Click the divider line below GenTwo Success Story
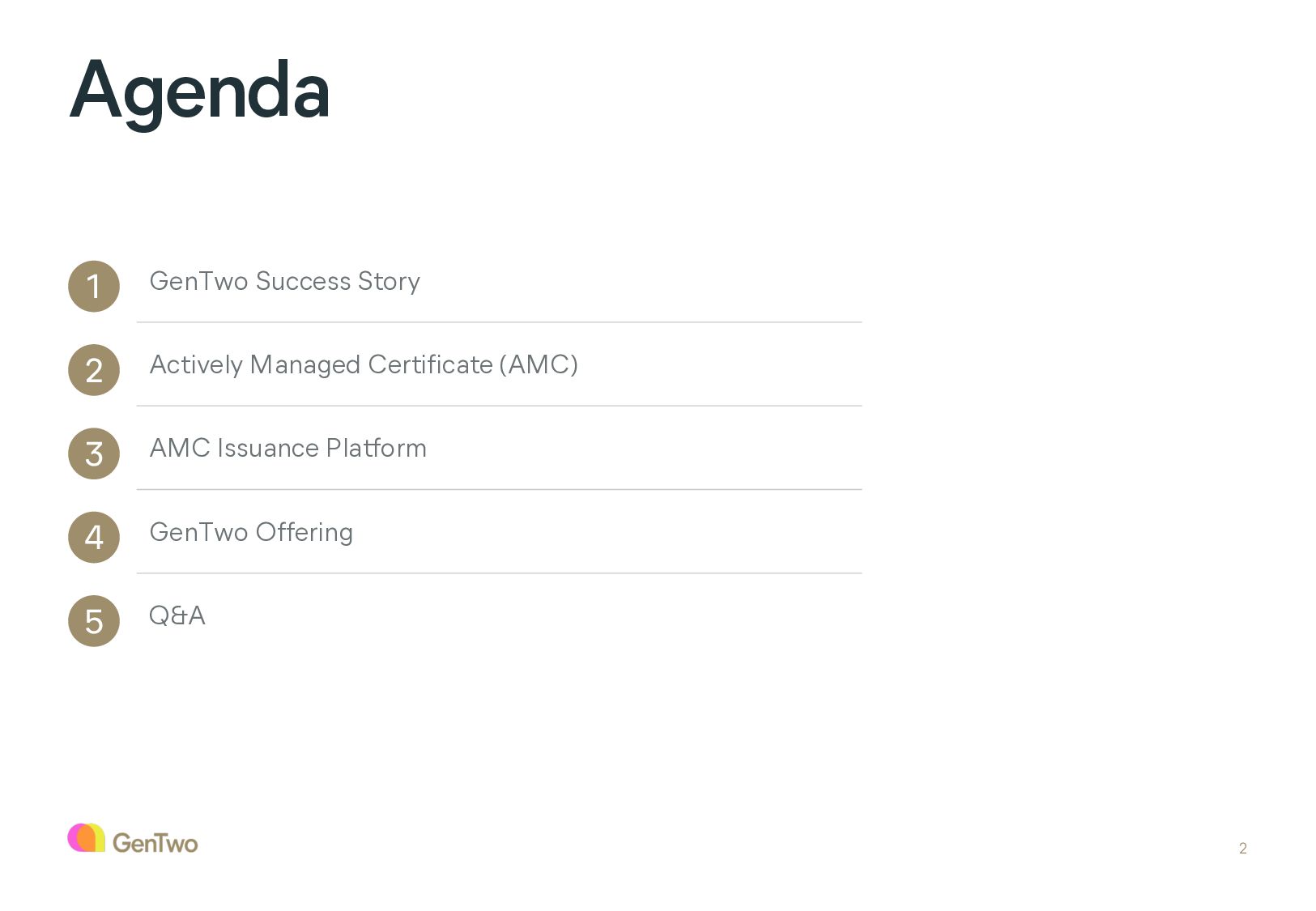The height and width of the screenshot is (911, 1316). pos(499,322)
